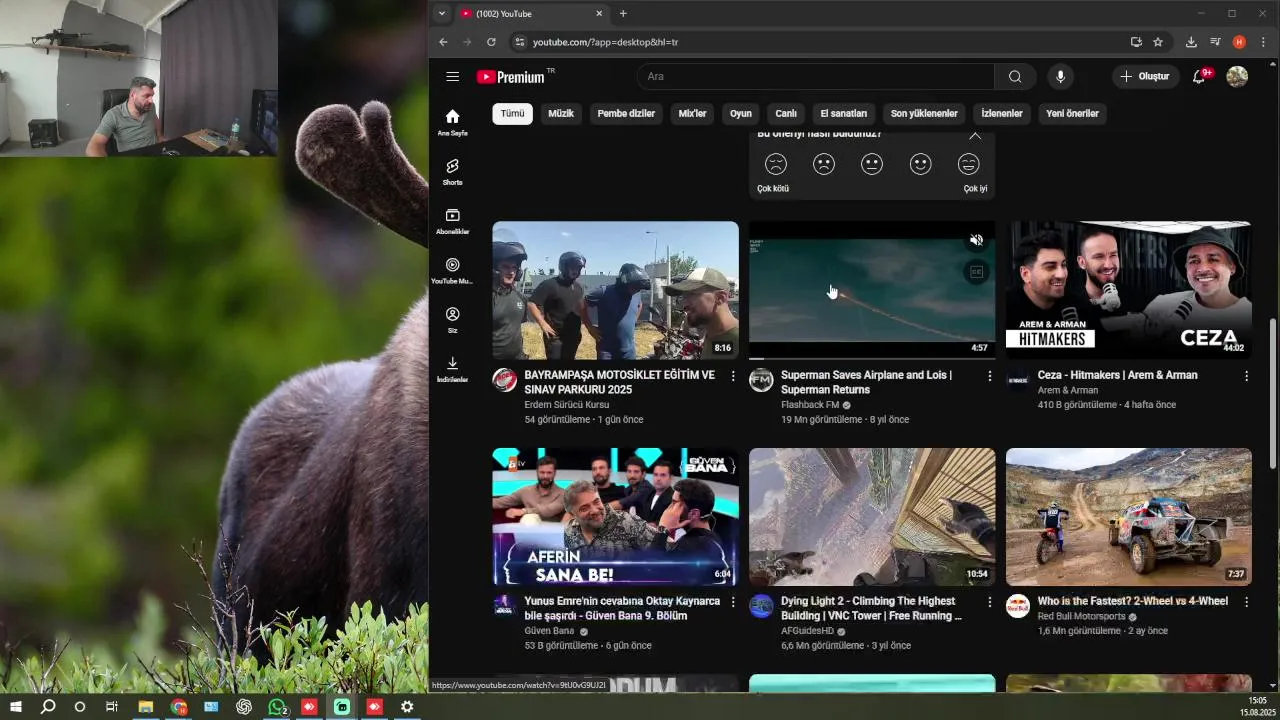
Task: Start voice search with the microphone
Action: click(x=1060, y=77)
